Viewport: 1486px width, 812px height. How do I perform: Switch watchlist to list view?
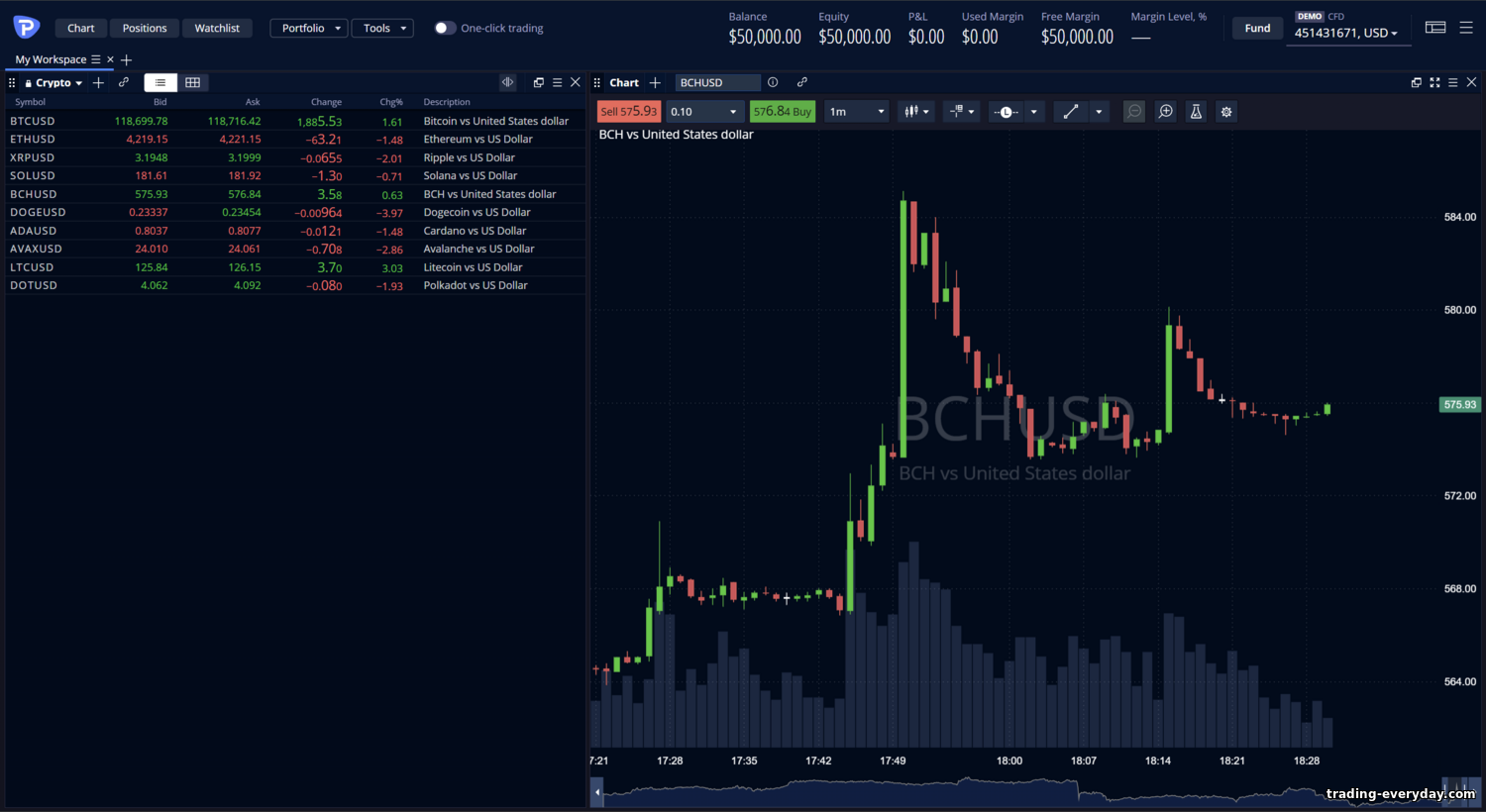point(160,82)
